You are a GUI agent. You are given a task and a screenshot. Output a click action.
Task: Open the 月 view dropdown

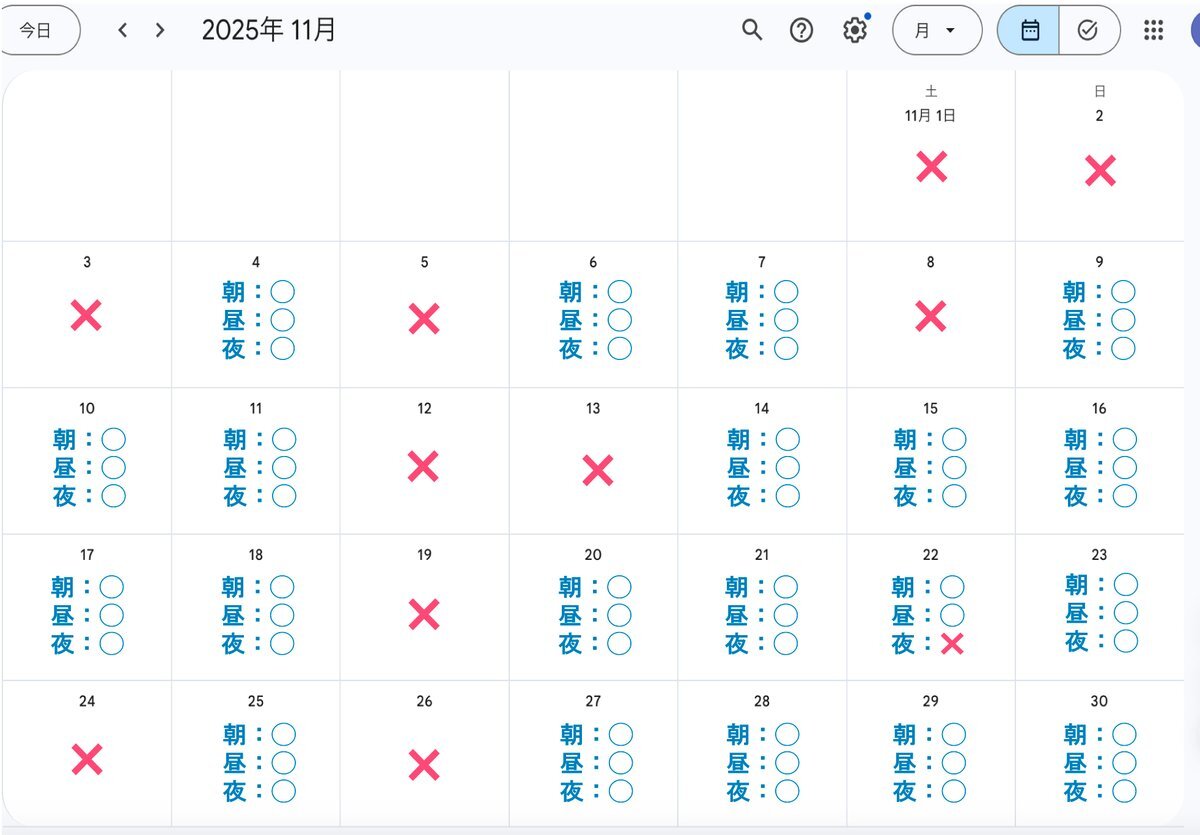pos(936,30)
